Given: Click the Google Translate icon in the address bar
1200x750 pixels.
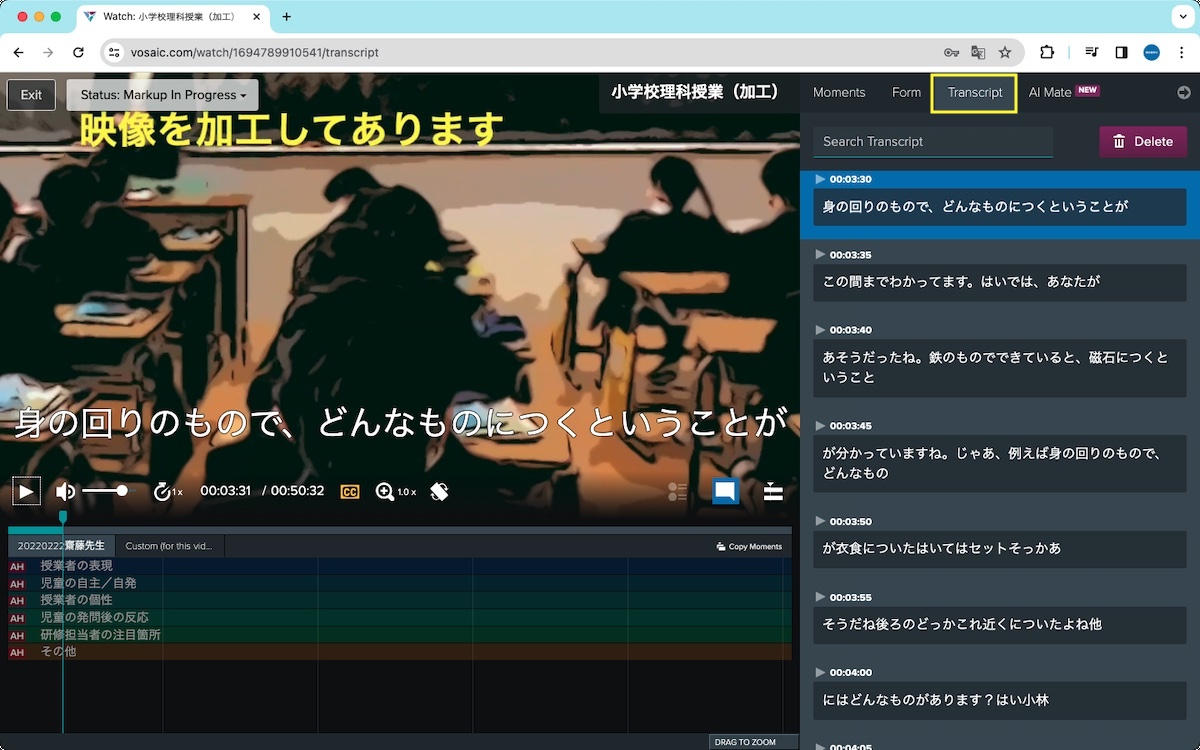Looking at the screenshot, I should [977, 52].
